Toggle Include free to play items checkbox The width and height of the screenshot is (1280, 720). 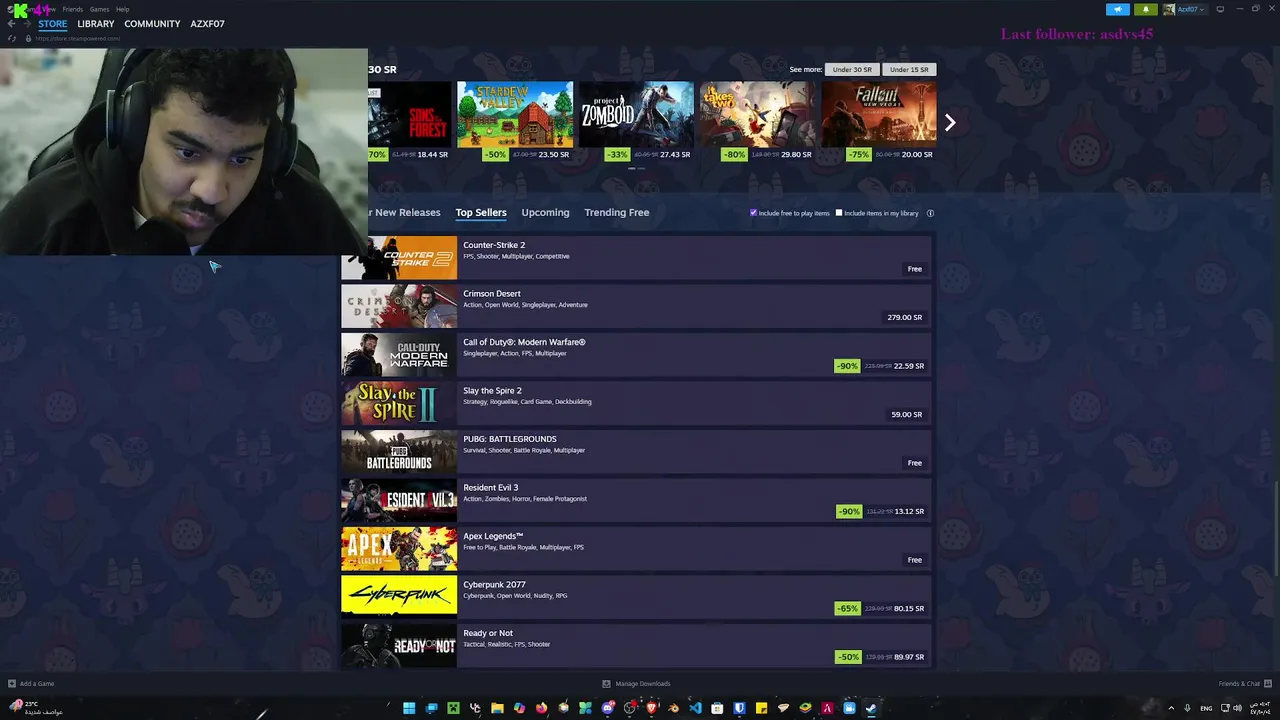(x=754, y=213)
